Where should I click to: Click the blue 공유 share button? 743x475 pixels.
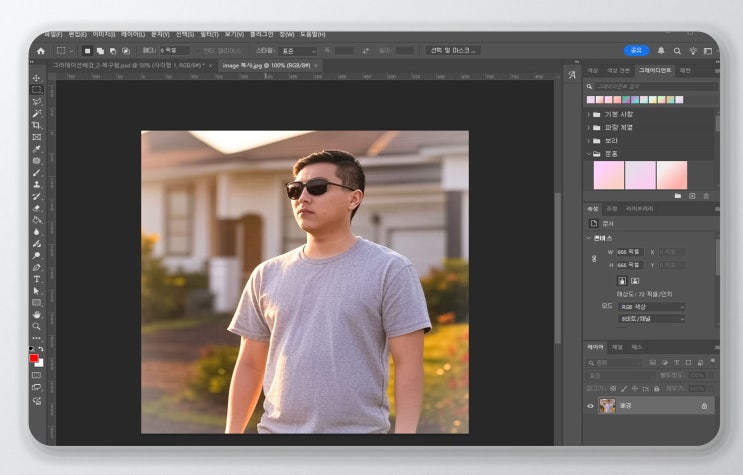(636, 50)
